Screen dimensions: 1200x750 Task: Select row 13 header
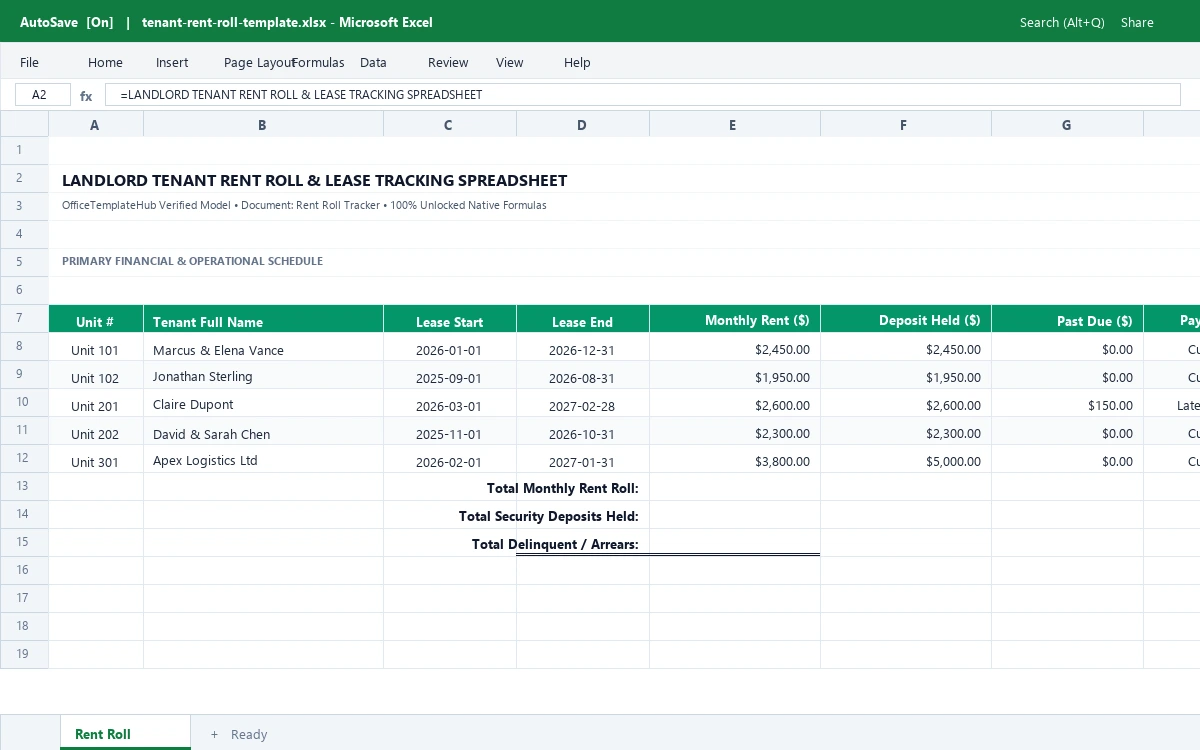(24, 486)
